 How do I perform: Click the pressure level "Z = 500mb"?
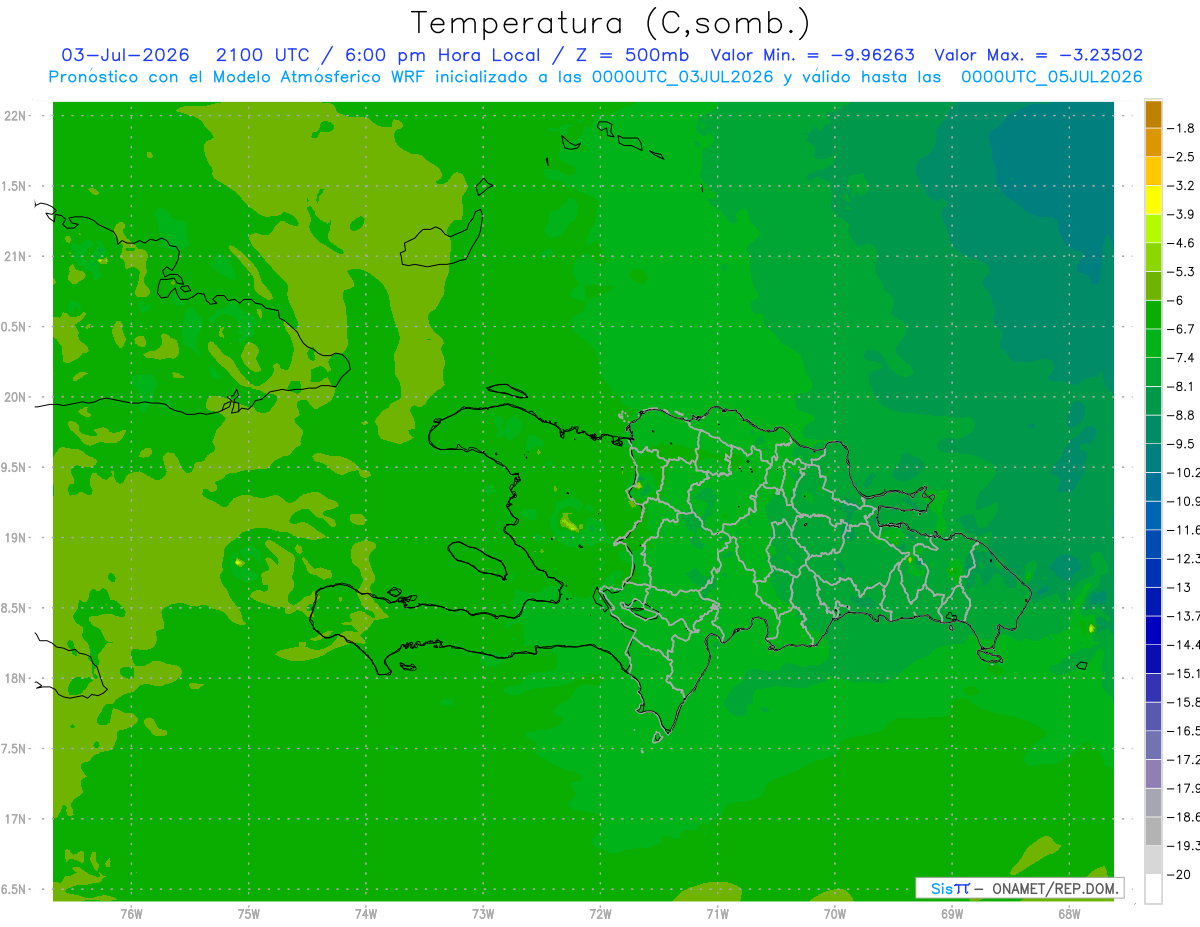click(x=630, y=55)
